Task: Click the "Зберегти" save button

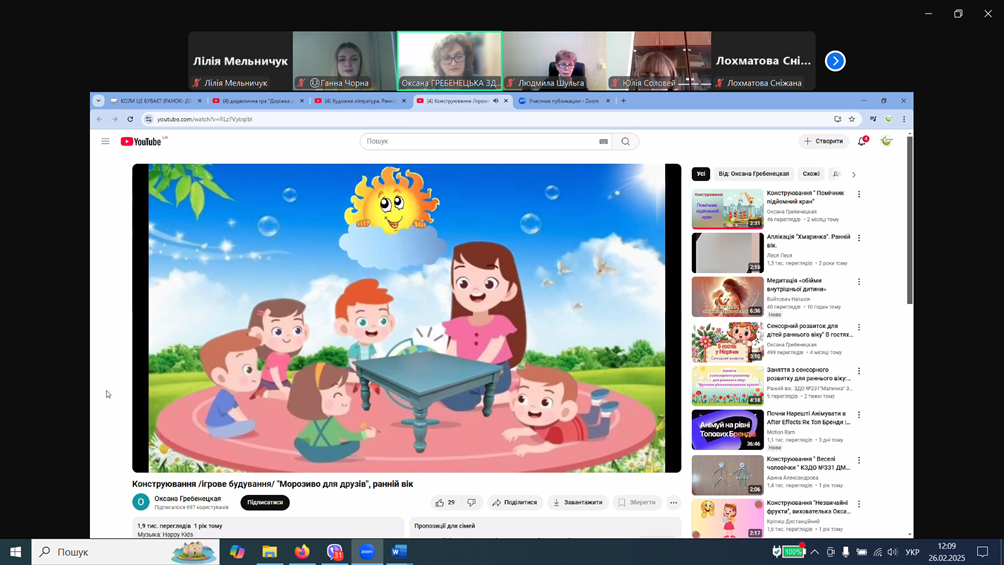Action: [637, 503]
